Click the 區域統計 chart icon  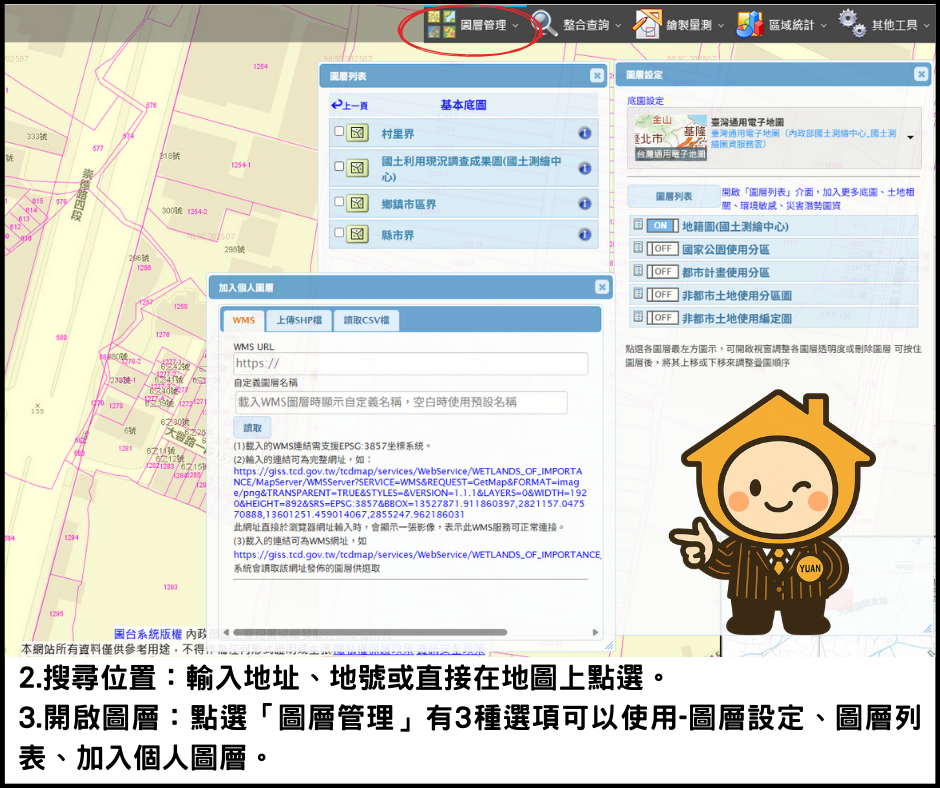(x=750, y=24)
